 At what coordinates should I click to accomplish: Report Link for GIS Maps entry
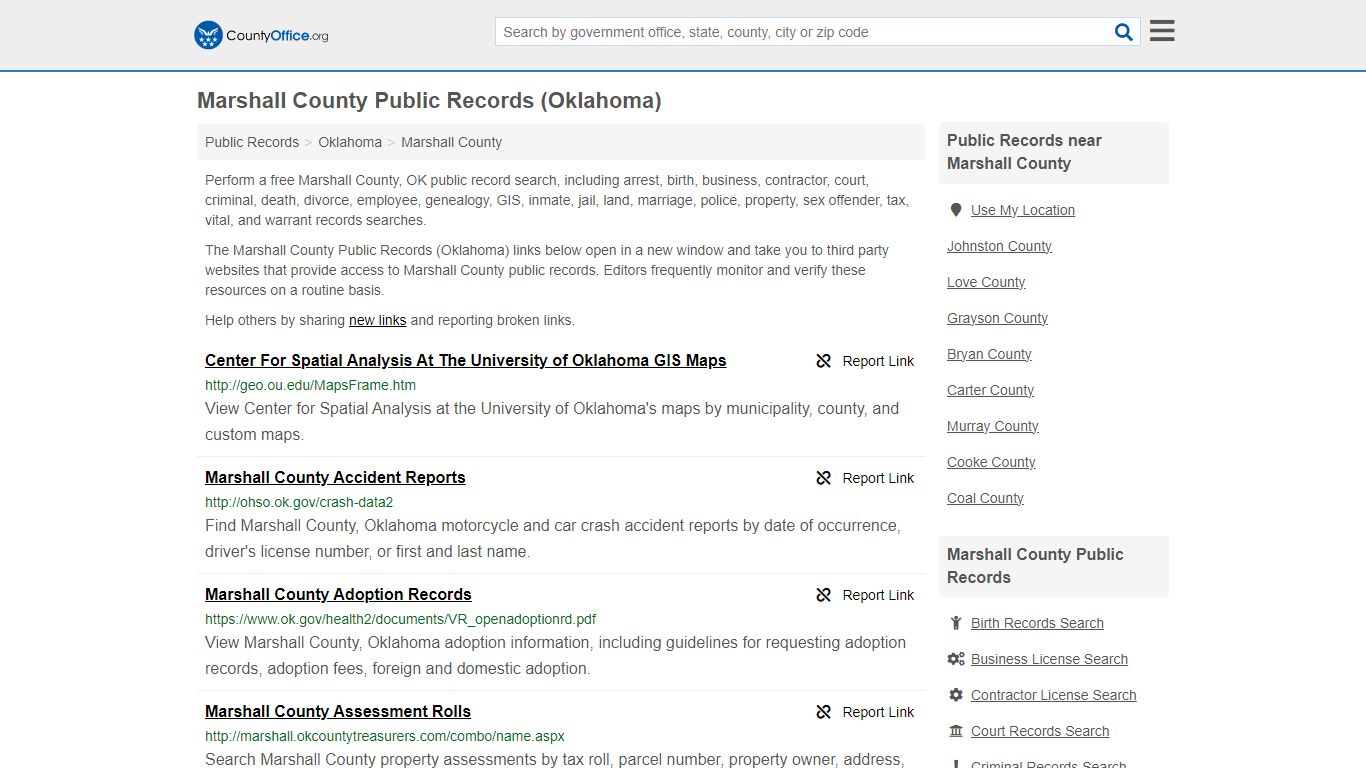pos(878,361)
